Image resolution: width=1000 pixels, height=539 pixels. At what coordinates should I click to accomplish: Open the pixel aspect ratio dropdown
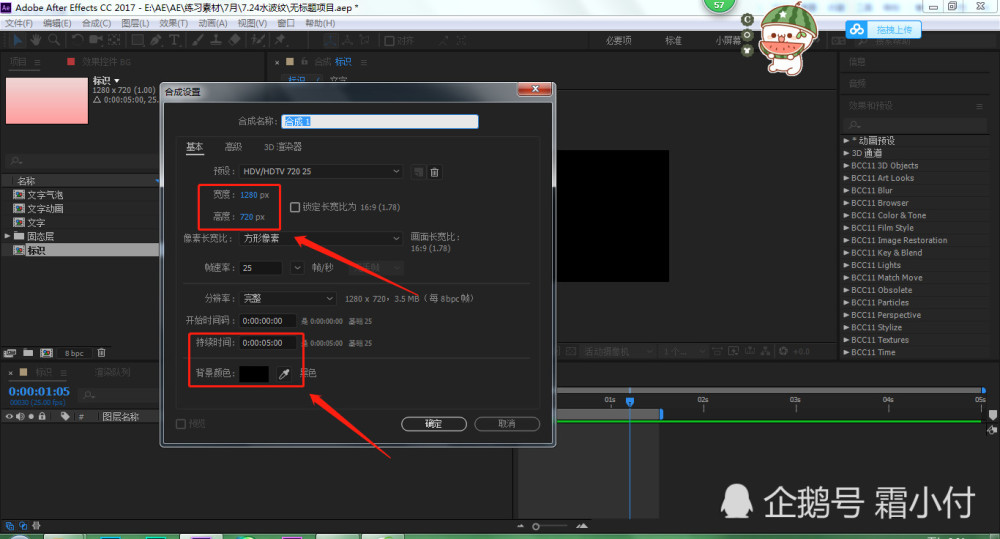coord(321,238)
